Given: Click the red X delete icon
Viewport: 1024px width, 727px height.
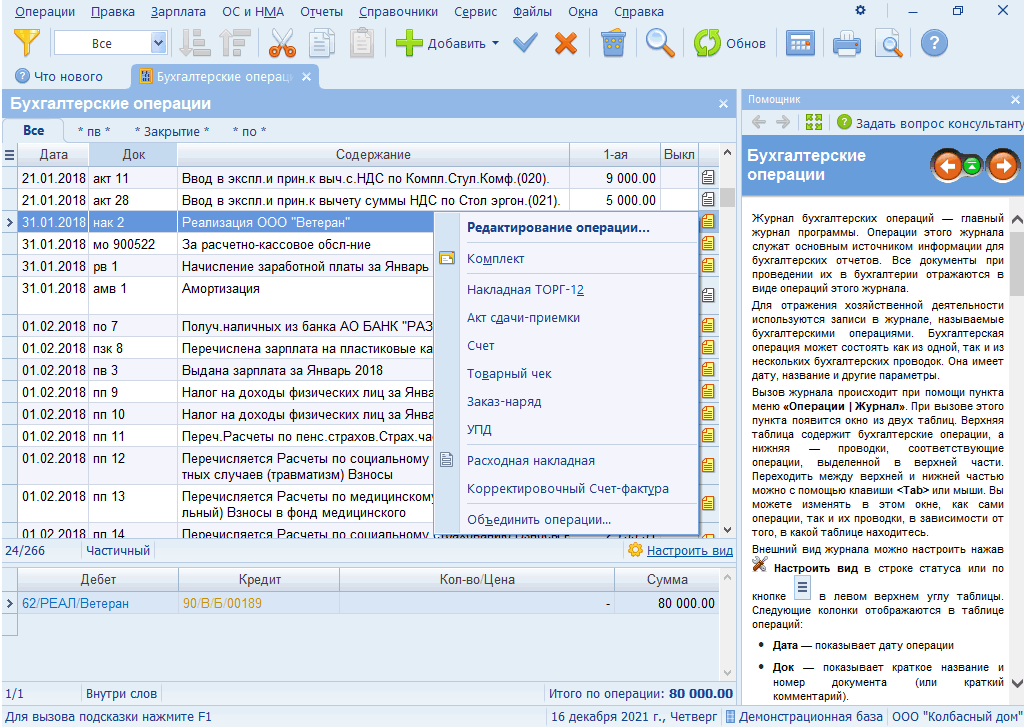Looking at the screenshot, I should coord(566,43).
